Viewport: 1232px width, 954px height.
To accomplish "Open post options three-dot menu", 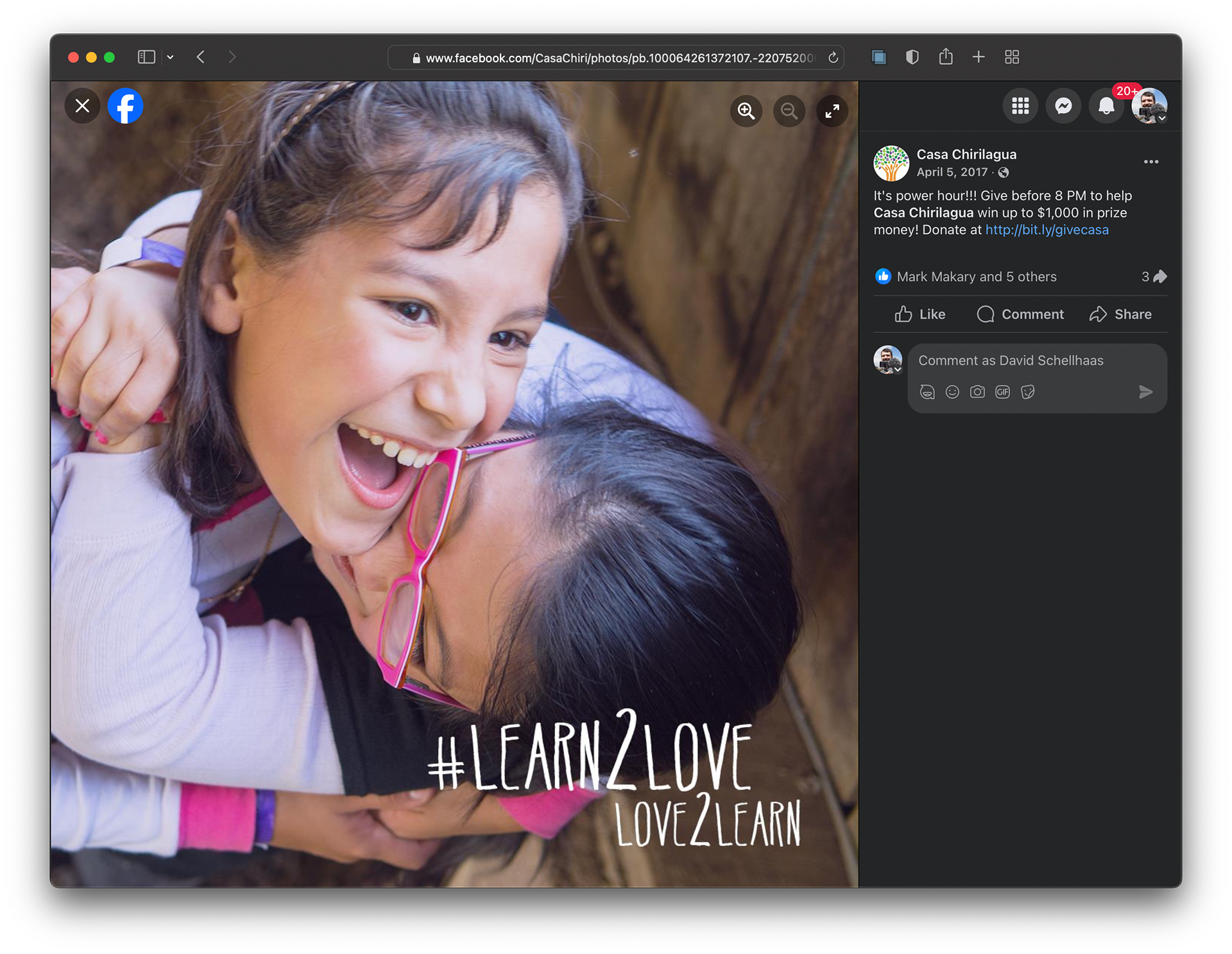I will pyautogui.click(x=1151, y=162).
